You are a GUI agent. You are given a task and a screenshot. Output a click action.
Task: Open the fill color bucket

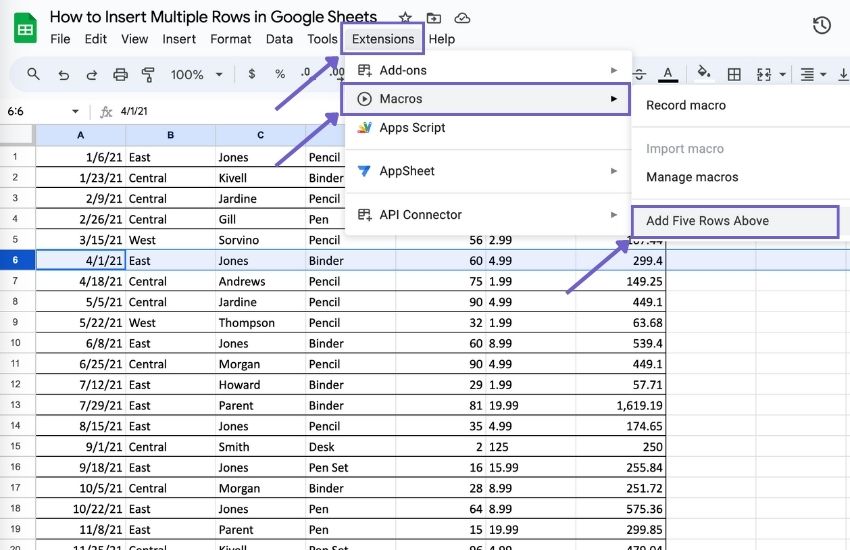tap(704, 73)
